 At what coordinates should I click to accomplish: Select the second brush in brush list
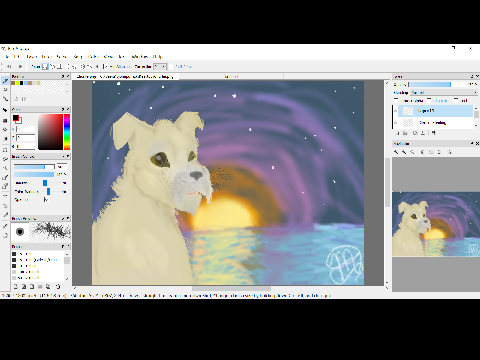point(38,260)
